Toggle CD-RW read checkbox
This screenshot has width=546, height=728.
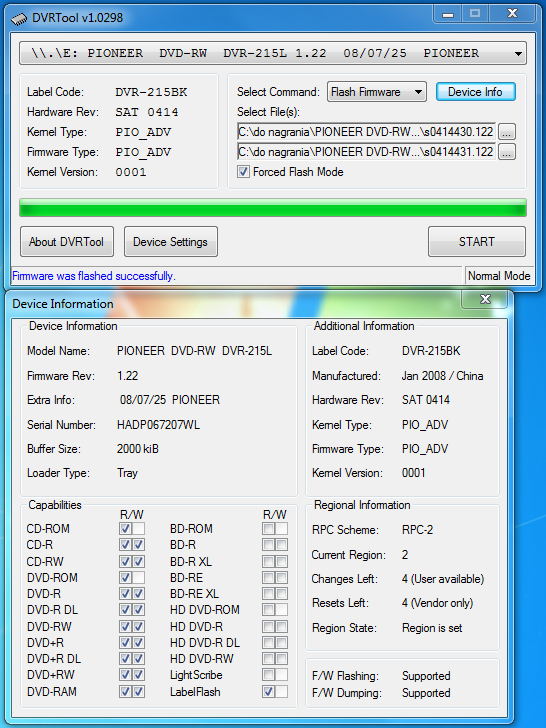coord(125,561)
